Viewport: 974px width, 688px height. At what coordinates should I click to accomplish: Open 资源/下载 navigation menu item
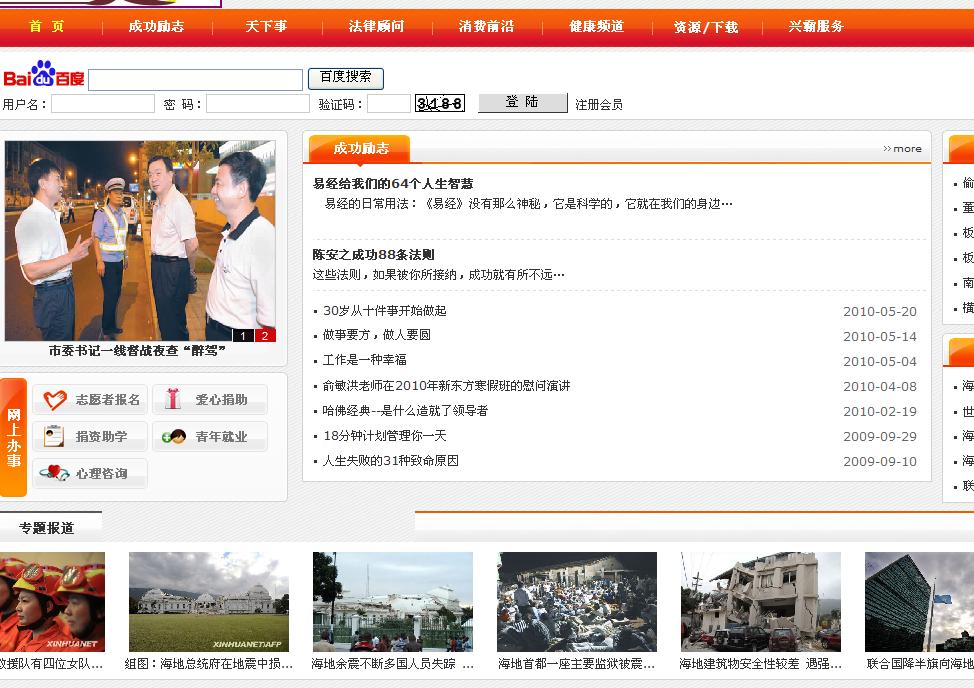click(706, 27)
